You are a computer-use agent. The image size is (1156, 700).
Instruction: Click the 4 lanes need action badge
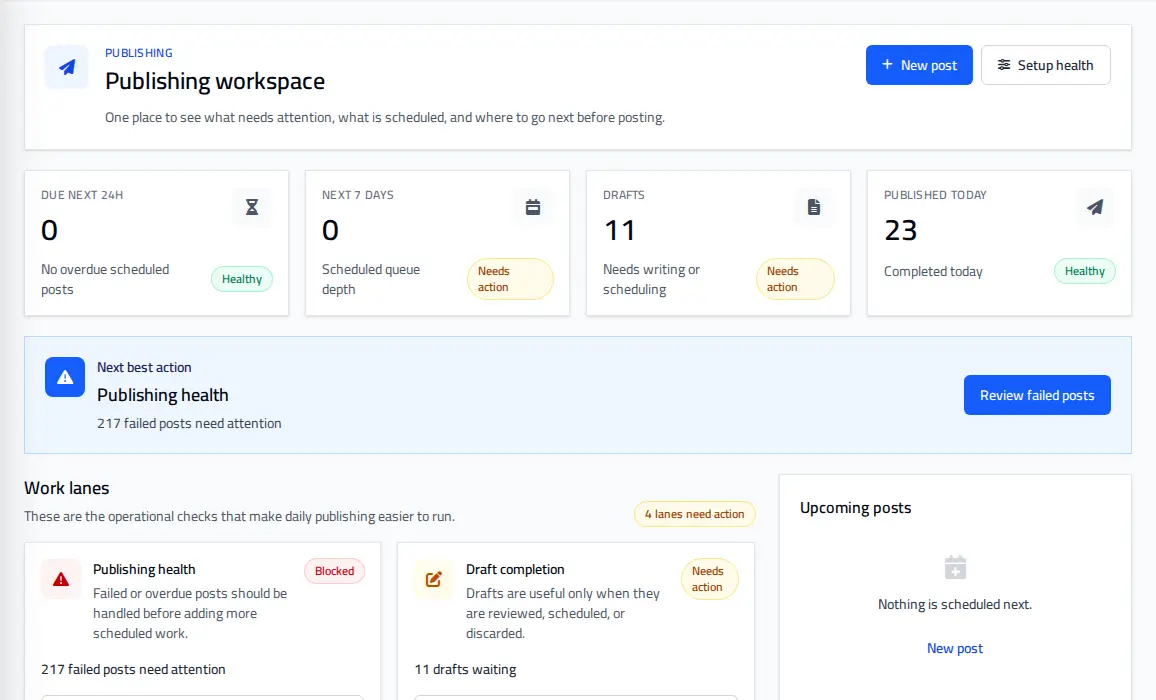694,514
